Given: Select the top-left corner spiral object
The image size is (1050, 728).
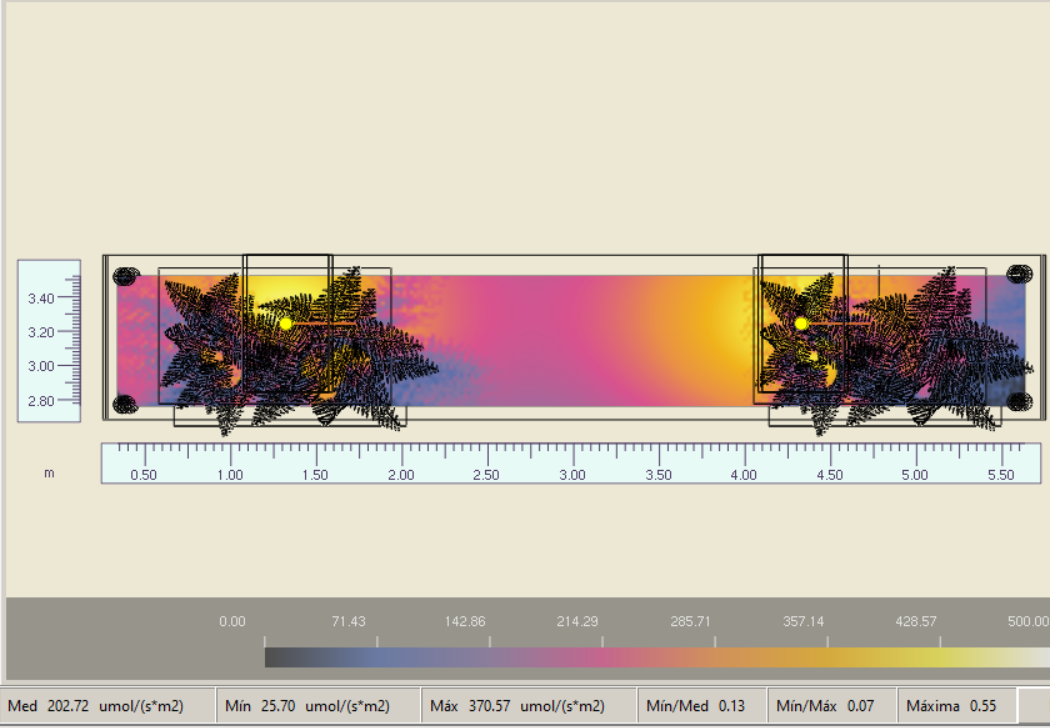Looking at the screenshot, I should coord(124,275).
